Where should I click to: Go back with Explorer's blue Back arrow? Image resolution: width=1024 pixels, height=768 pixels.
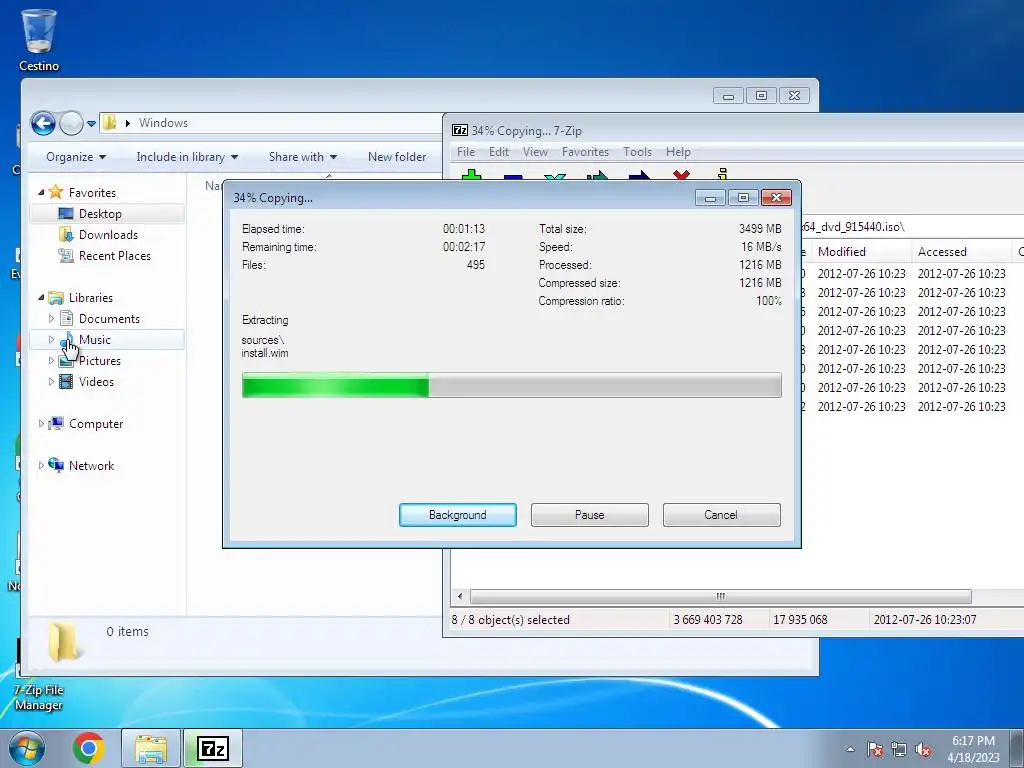(43, 123)
